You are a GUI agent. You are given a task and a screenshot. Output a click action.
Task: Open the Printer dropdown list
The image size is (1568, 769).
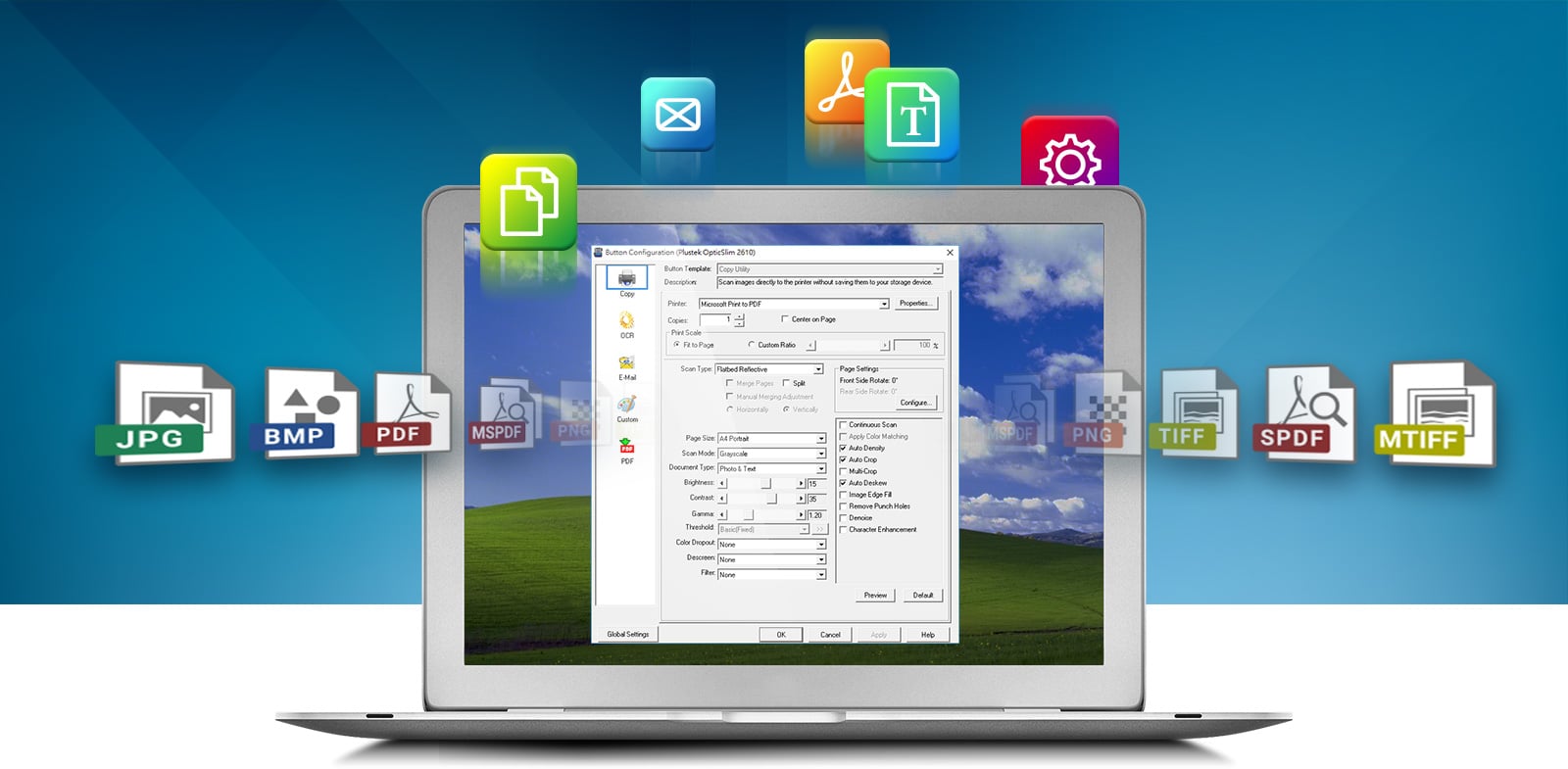794,304
